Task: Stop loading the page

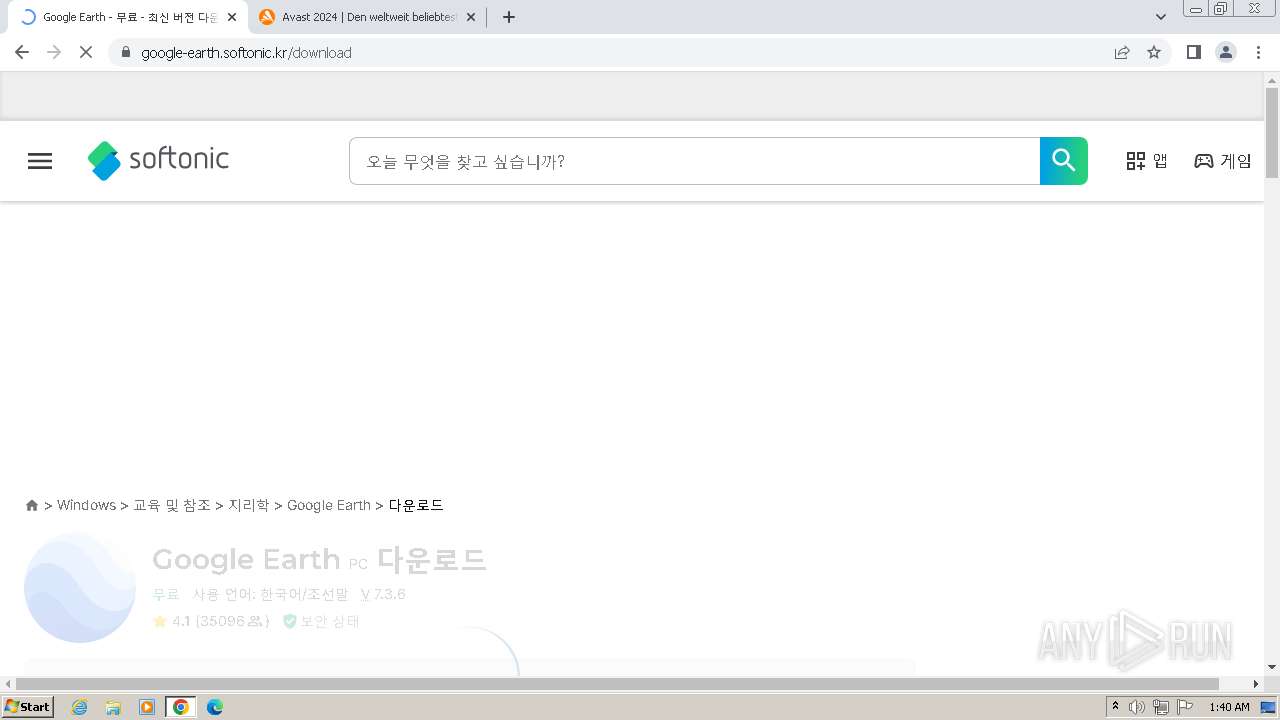Action: pos(86,52)
